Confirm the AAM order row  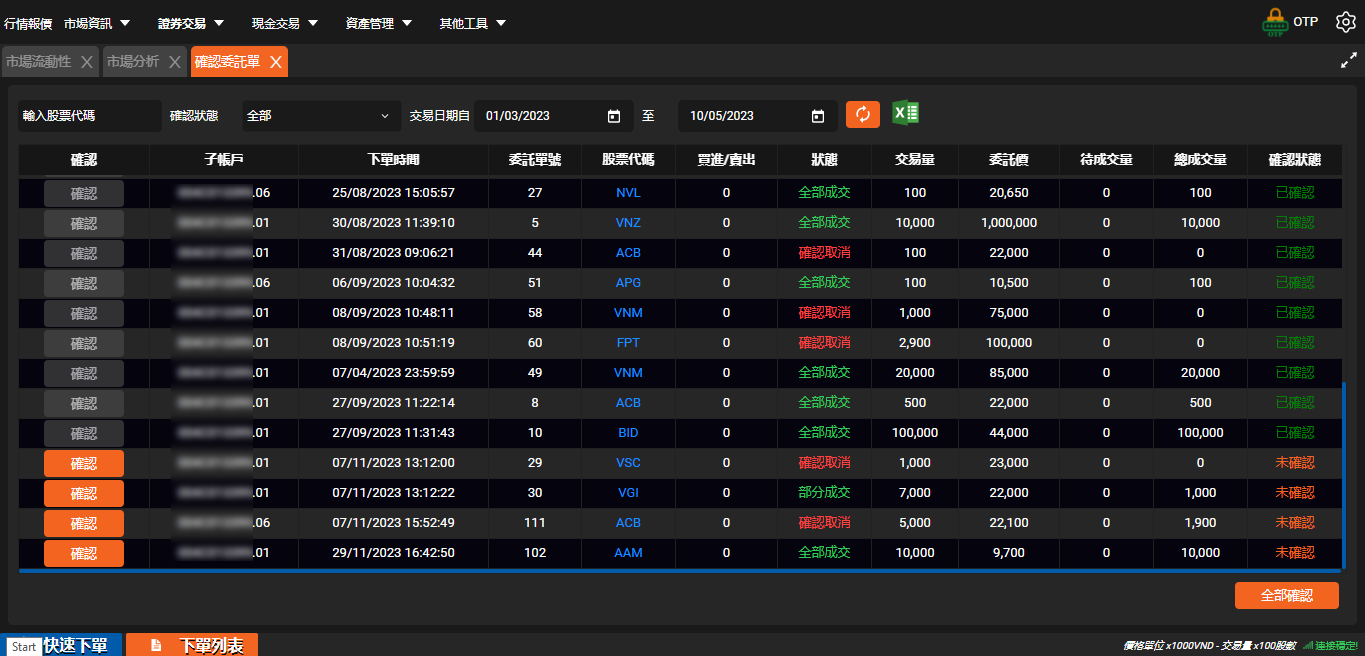pyautogui.click(x=84, y=553)
